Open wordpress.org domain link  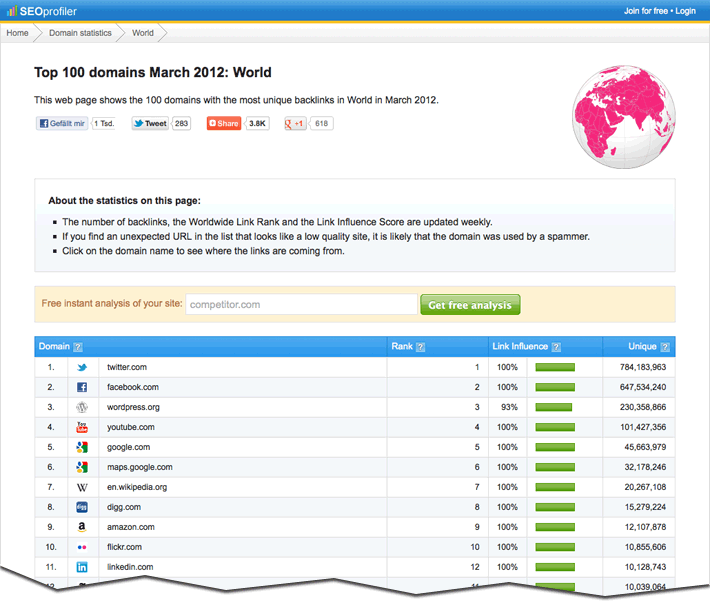(x=133, y=407)
